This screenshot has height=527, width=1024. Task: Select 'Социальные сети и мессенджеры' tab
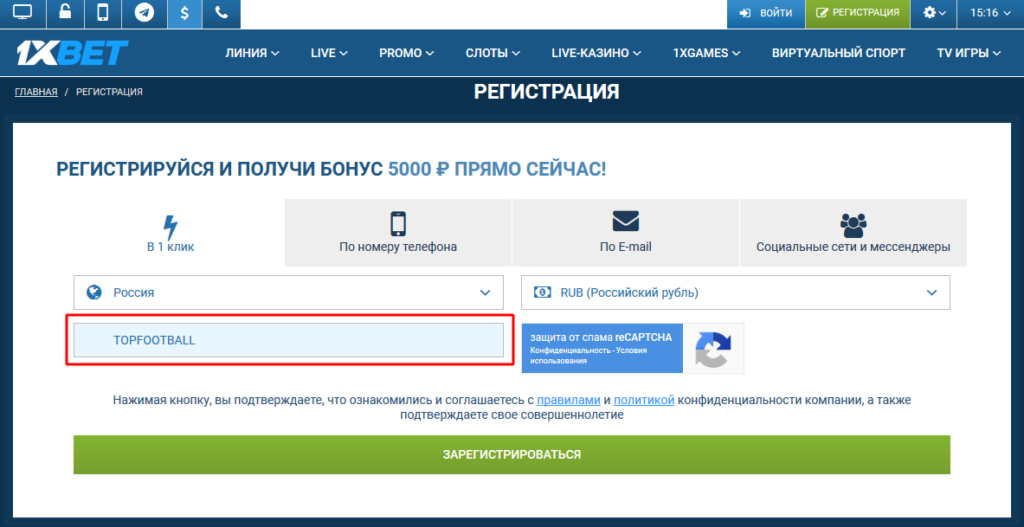853,232
